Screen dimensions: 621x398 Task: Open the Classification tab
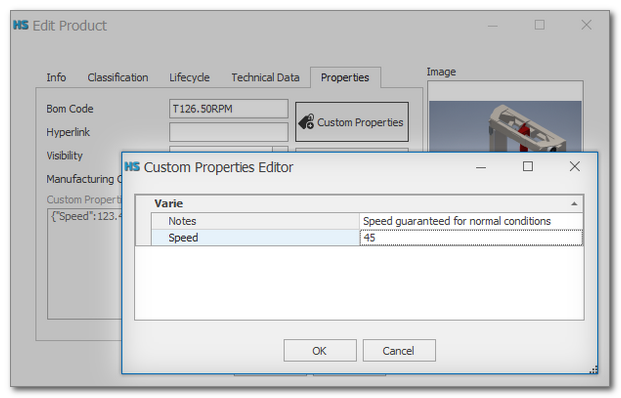(x=118, y=77)
